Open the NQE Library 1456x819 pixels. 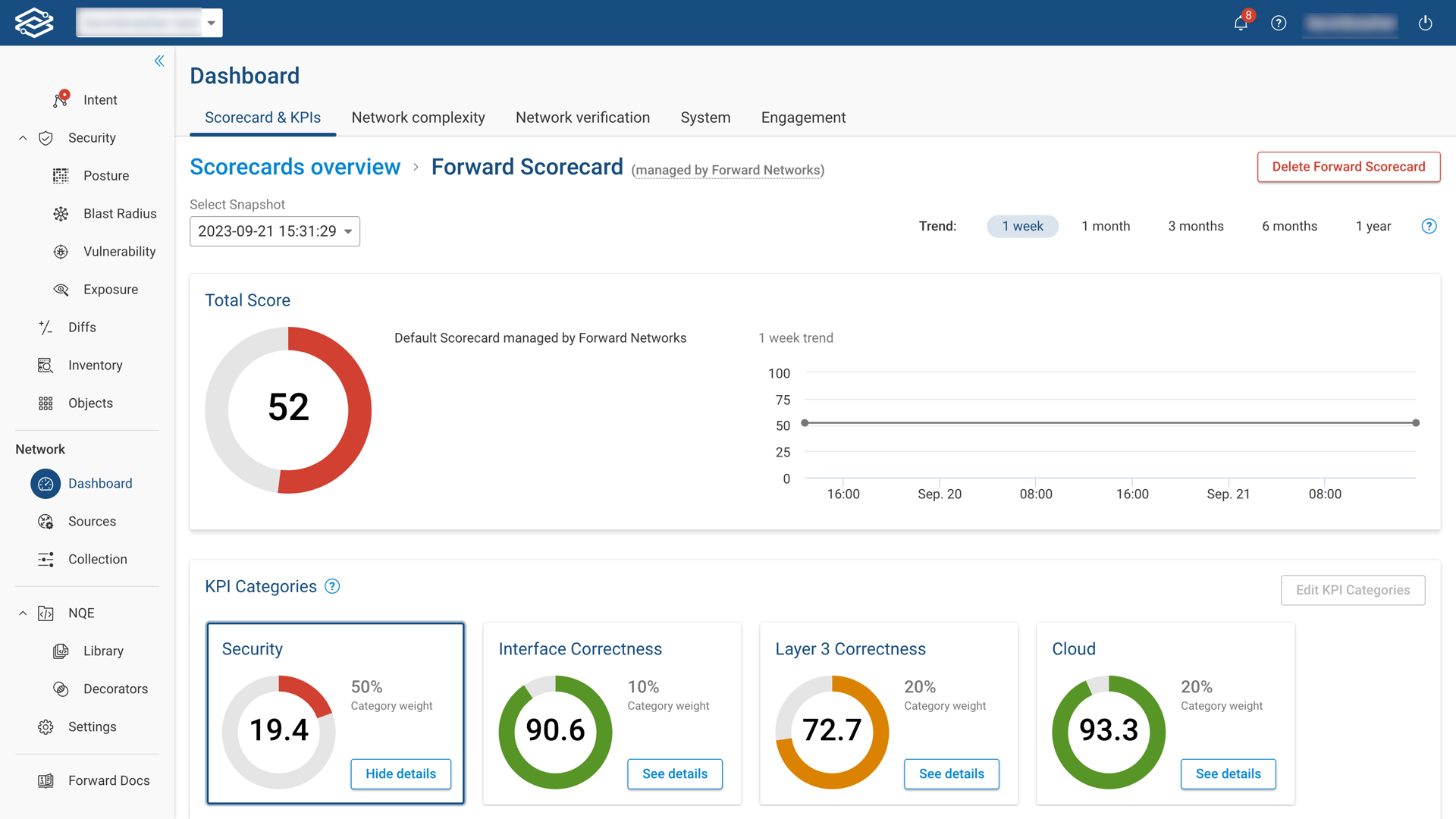(103, 651)
